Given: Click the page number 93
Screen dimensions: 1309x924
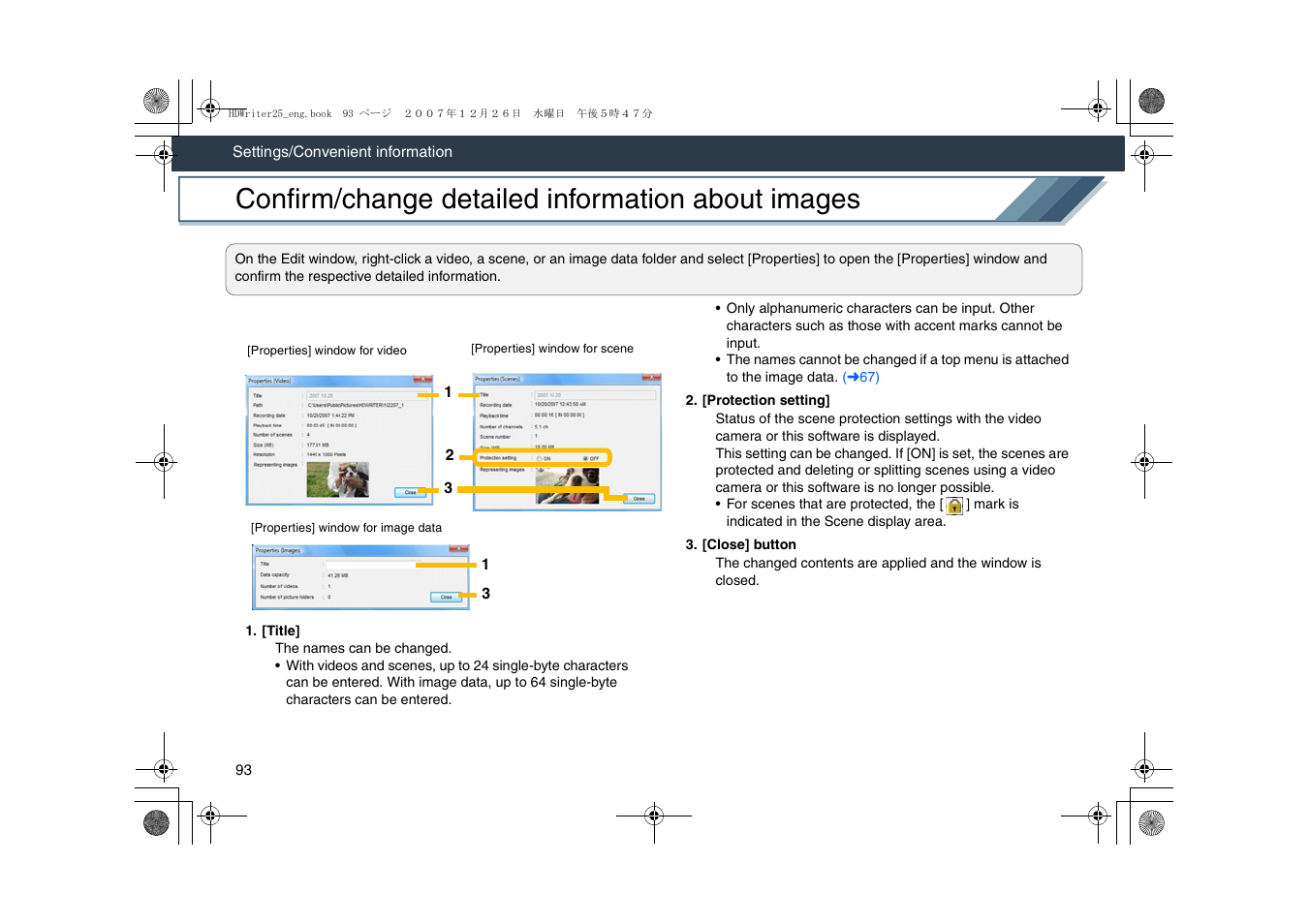Looking at the screenshot, I should (243, 770).
